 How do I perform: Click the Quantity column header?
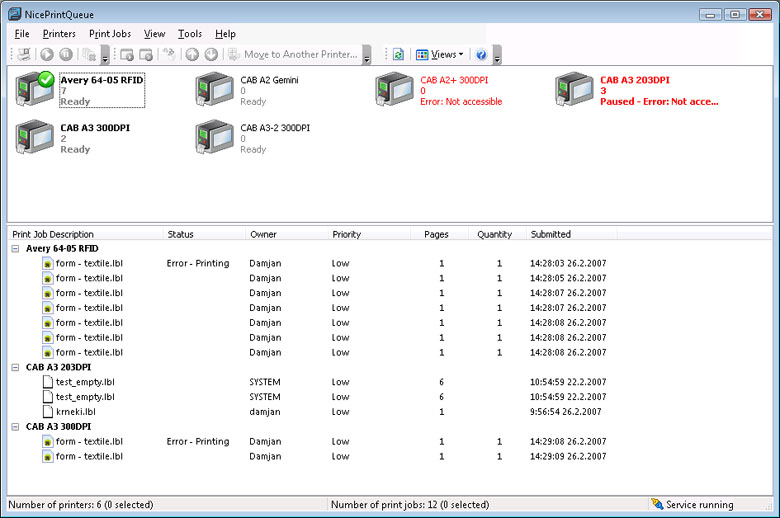(497, 234)
